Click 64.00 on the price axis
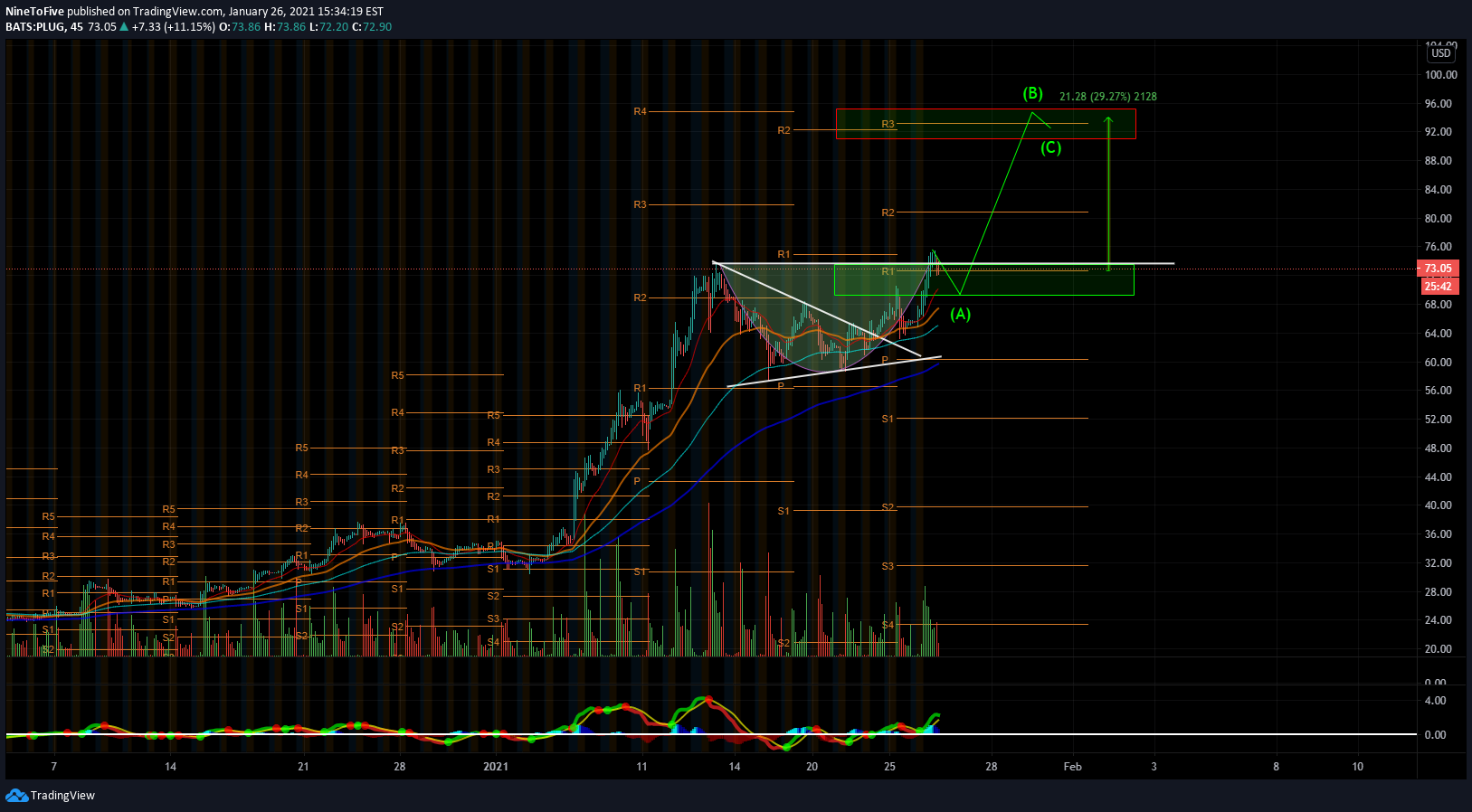 click(x=1439, y=334)
